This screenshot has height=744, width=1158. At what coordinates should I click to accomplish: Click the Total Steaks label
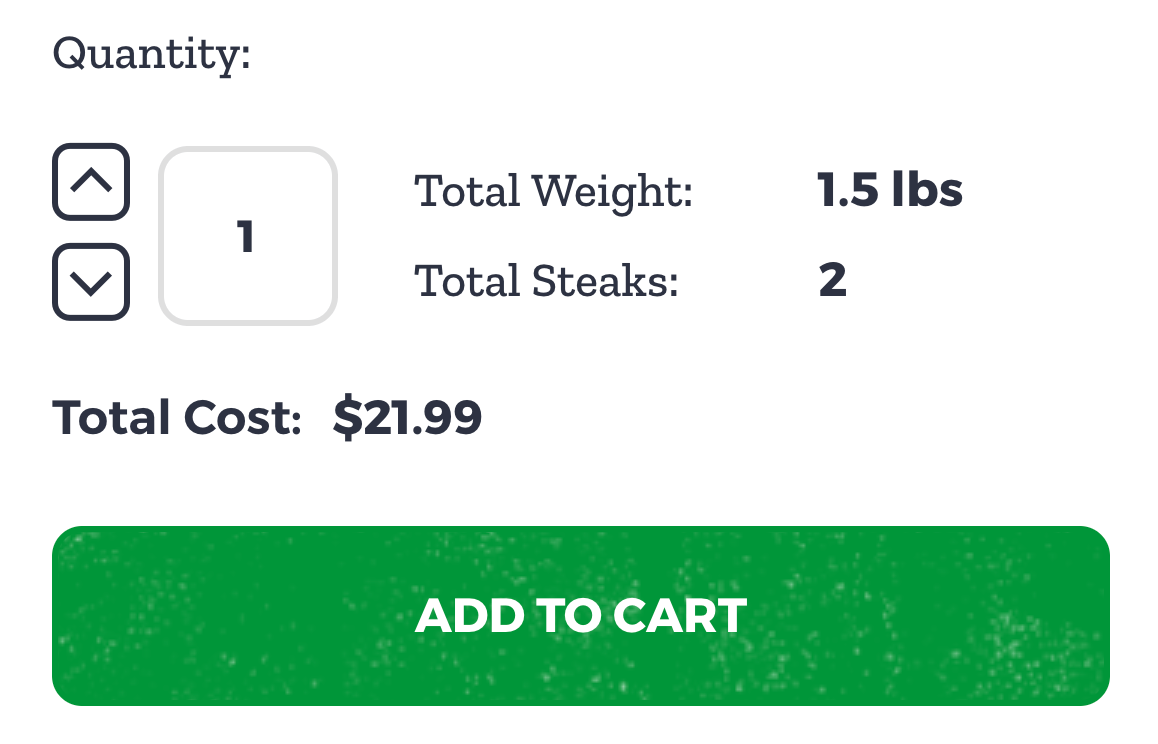[547, 281]
